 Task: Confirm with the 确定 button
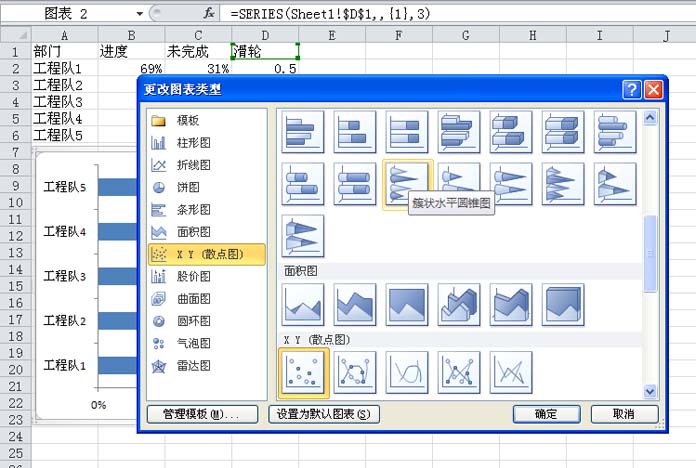coord(546,414)
